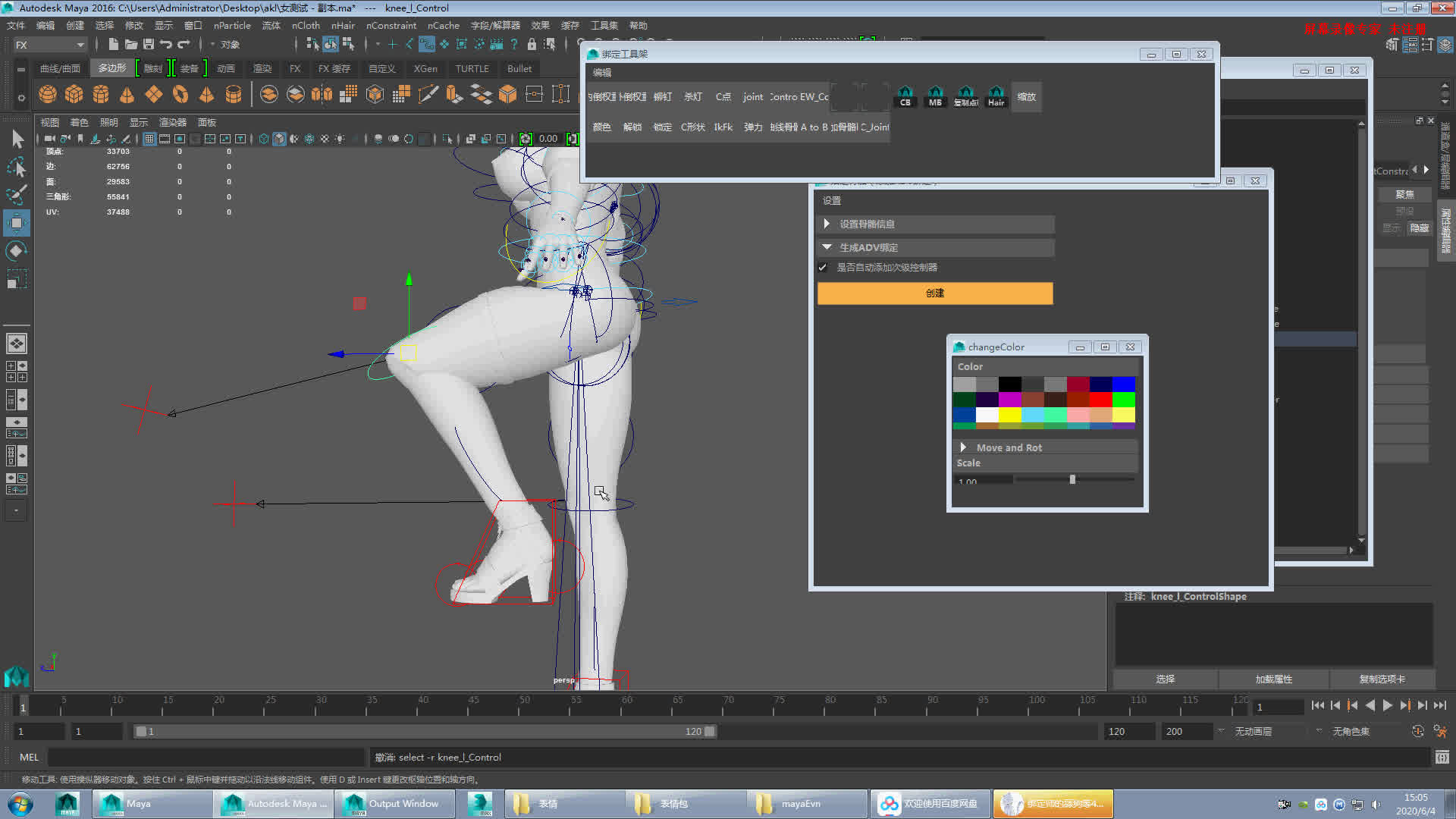The image size is (1456, 819).
Task: Collapse the 生成ADV绑定 section
Action: [x=827, y=247]
